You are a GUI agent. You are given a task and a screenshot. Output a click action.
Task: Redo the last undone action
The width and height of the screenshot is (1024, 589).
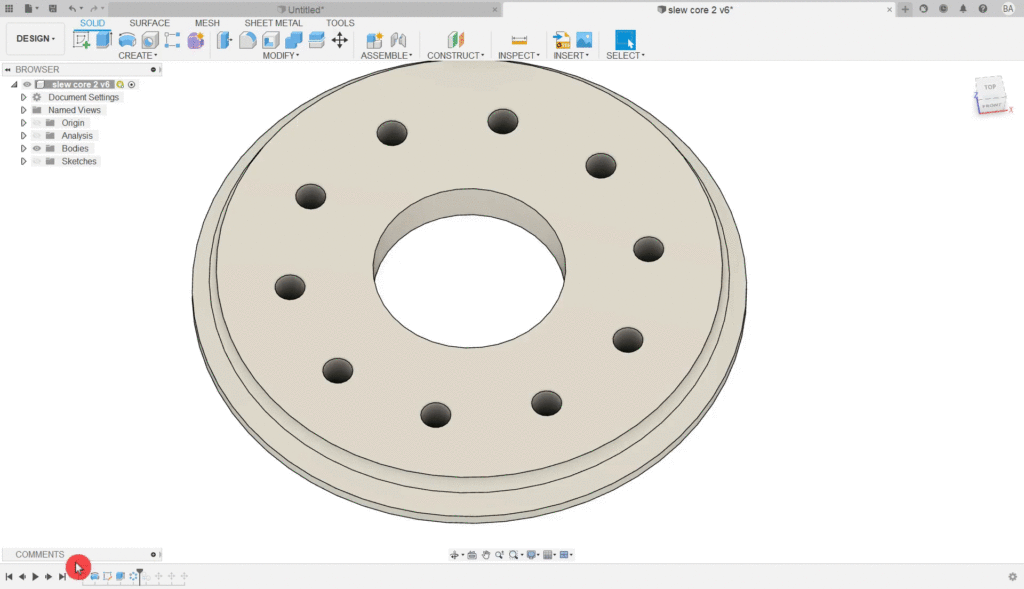(93, 9)
